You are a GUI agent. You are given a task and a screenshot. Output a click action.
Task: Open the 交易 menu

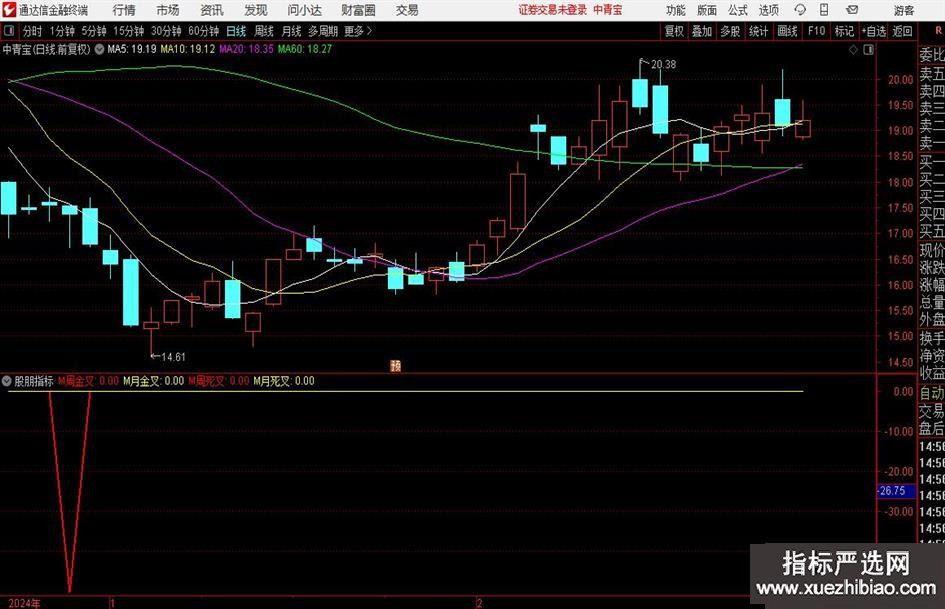click(x=407, y=10)
